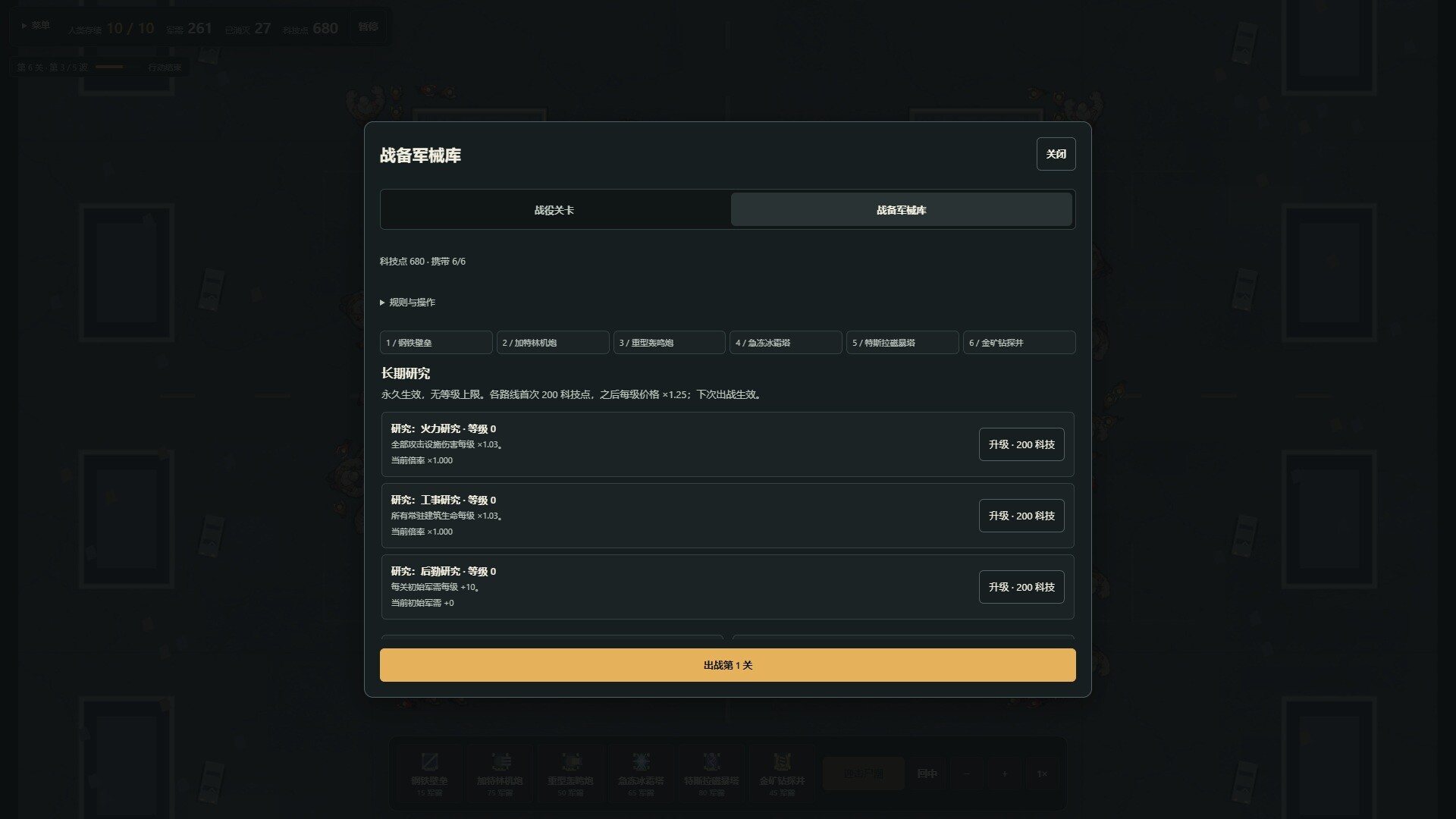This screenshot has height=819, width=1456.
Task: Select the 钢铁壁垒 tower in bottom build bar
Action: click(x=429, y=773)
